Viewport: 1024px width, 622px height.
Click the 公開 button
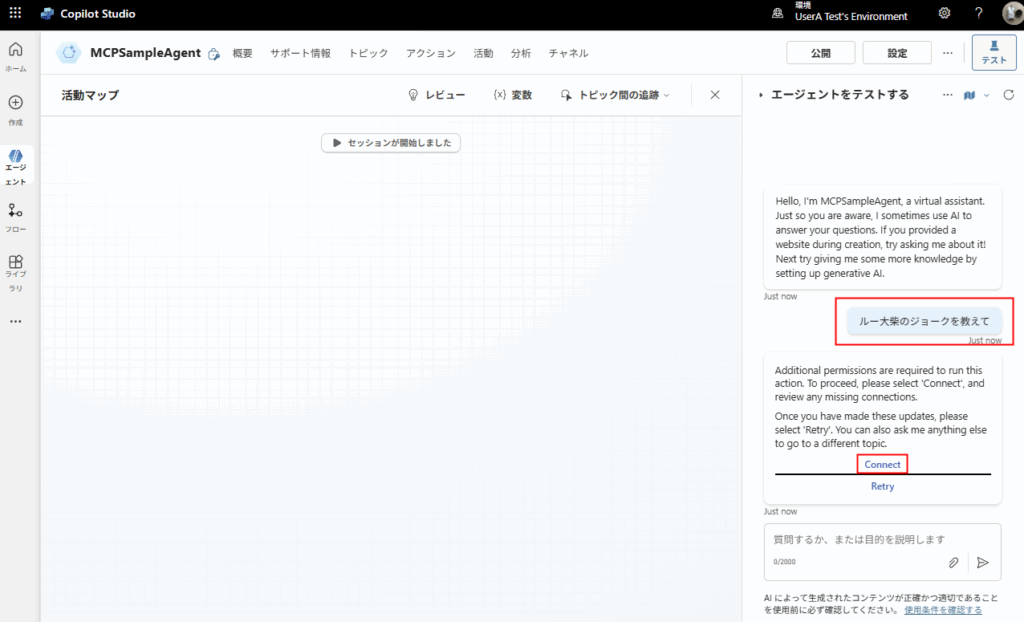[x=821, y=53]
